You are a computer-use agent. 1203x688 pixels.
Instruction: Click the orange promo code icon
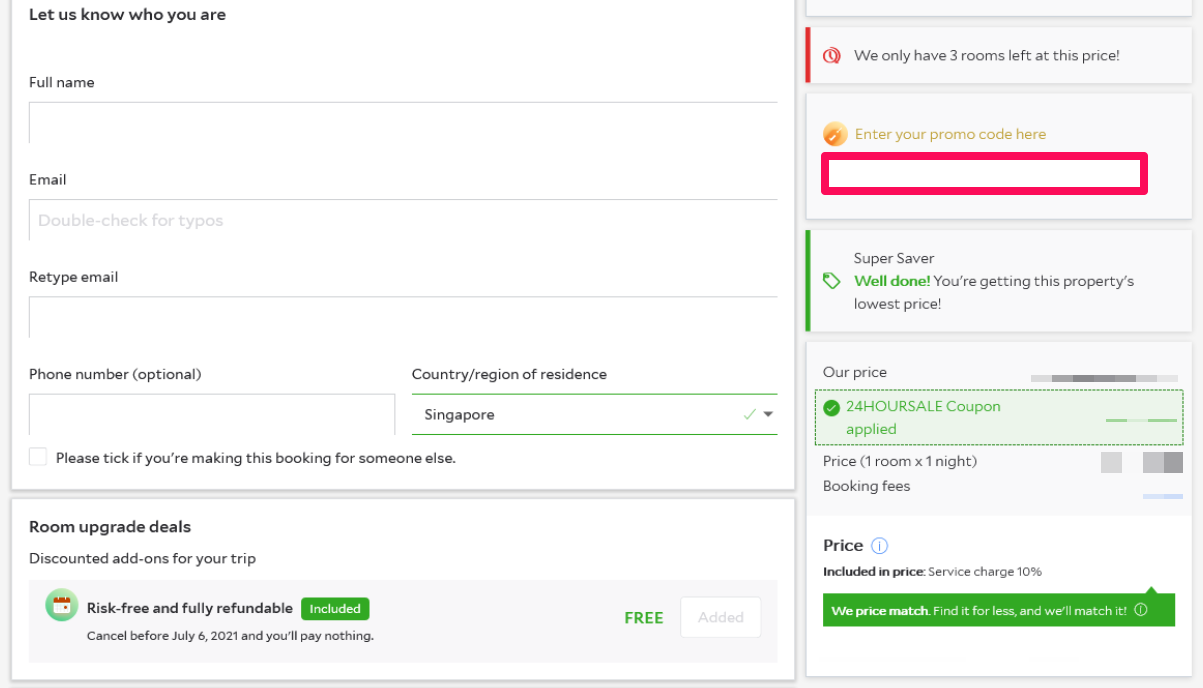[x=835, y=134]
